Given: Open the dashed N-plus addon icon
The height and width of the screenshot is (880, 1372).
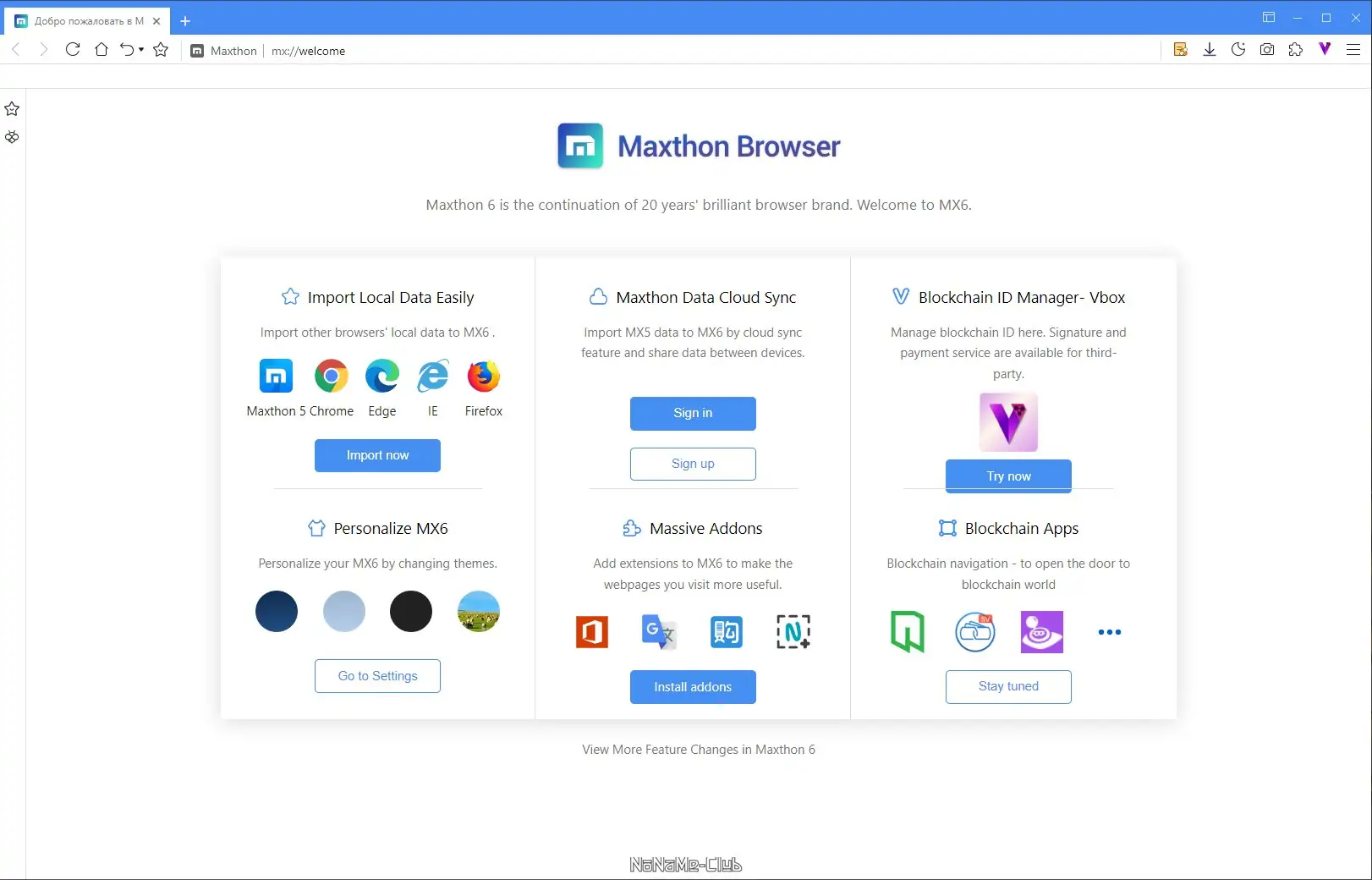Looking at the screenshot, I should coord(793,632).
